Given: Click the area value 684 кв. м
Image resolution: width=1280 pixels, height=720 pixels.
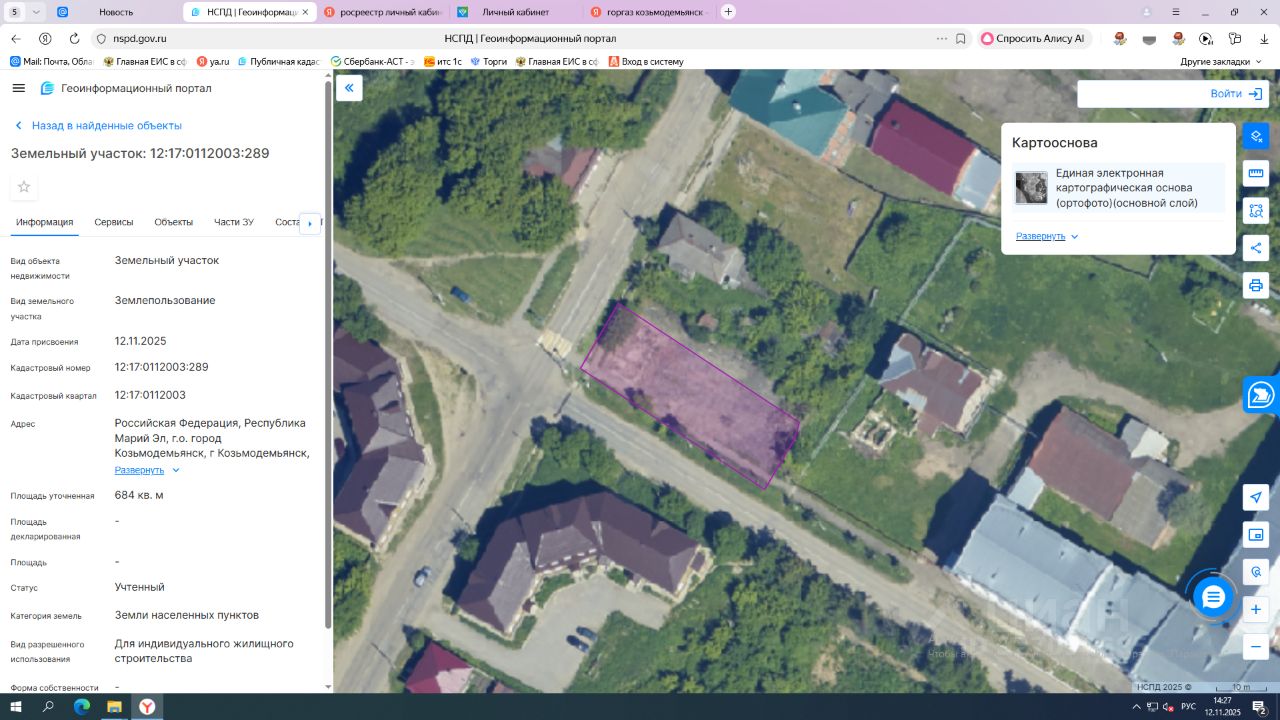Looking at the screenshot, I should tap(139, 495).
